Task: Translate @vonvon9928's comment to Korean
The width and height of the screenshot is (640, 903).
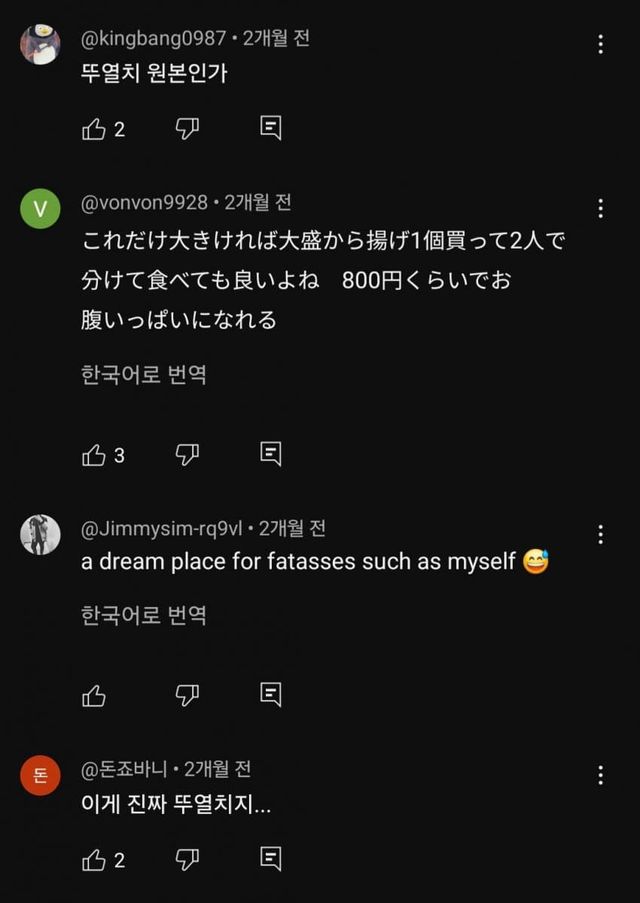Action: (x=144, y=375)
